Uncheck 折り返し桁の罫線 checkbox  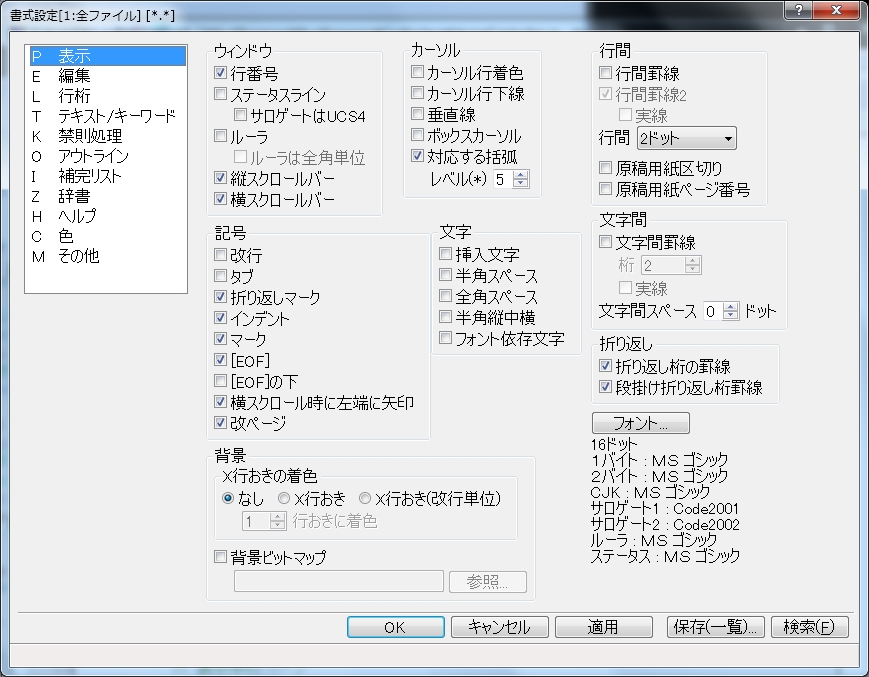(605, 366)
